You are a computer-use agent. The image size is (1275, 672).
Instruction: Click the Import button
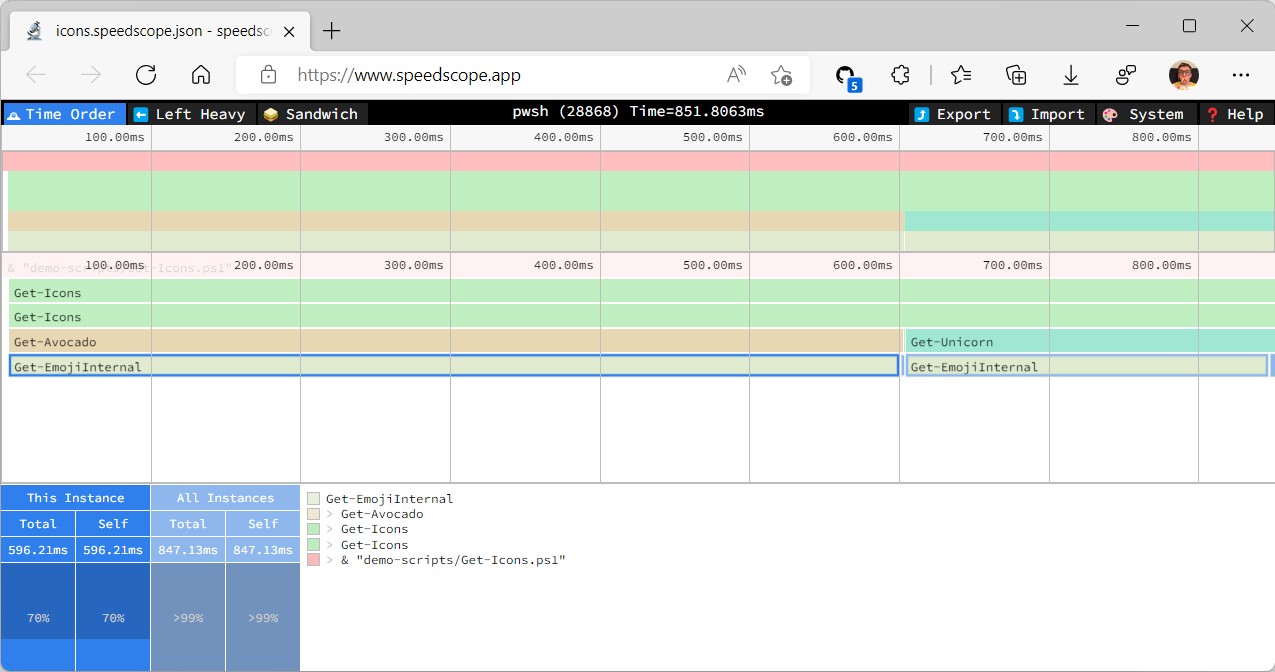[x=1049, y=114]
